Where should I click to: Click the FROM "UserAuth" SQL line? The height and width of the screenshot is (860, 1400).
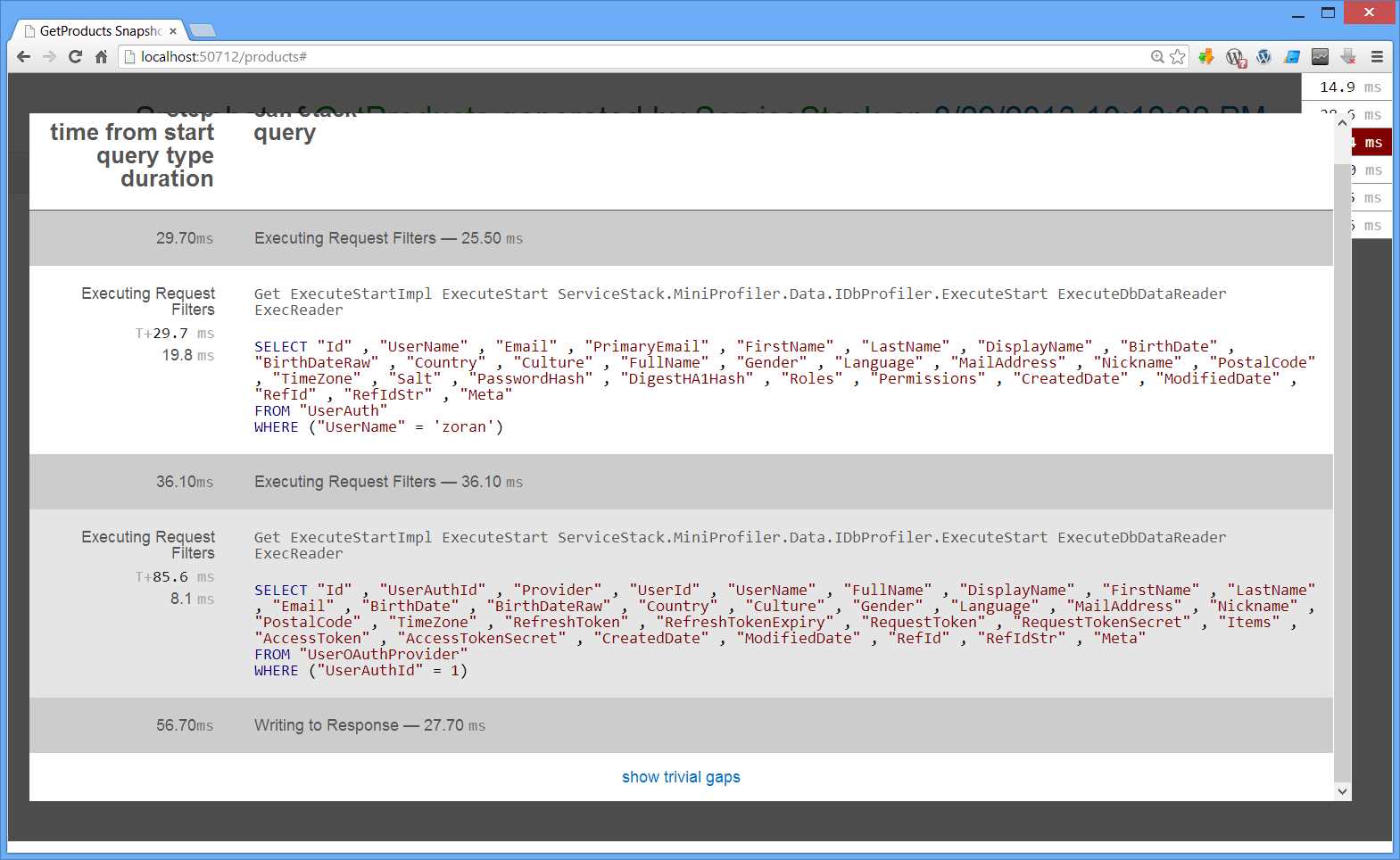pos(321,410)
